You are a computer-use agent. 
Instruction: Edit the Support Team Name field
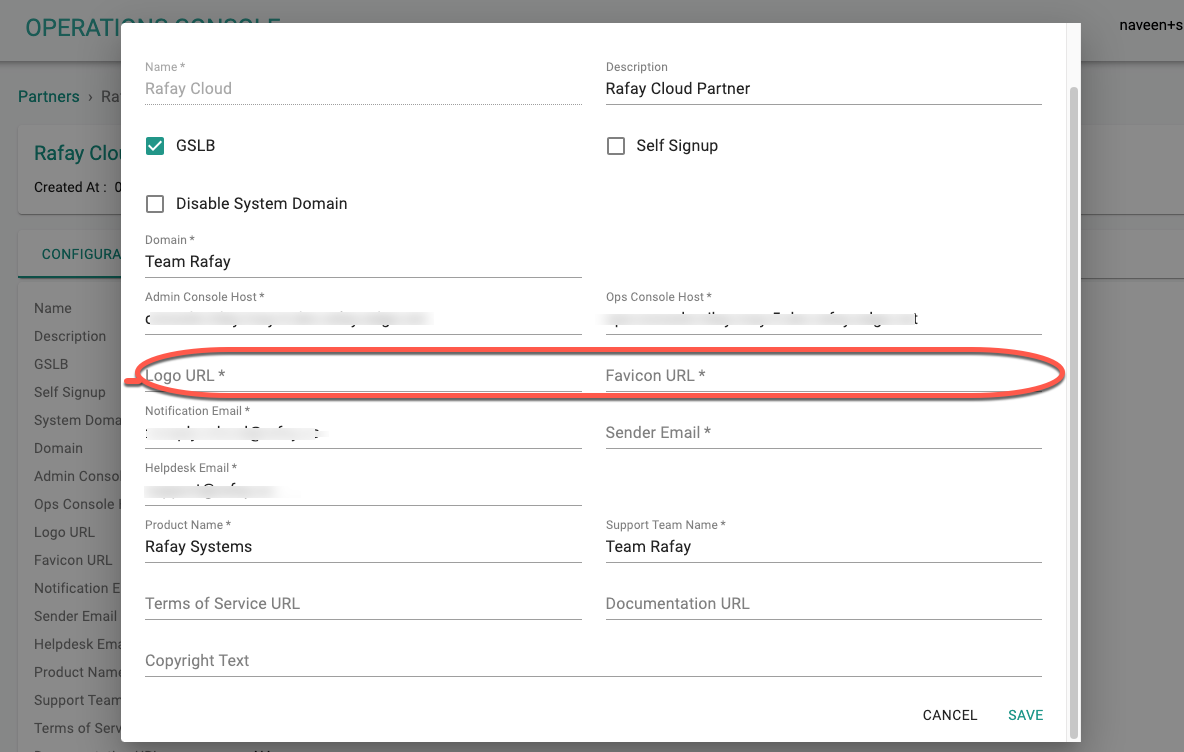click(x=823, y=547)
